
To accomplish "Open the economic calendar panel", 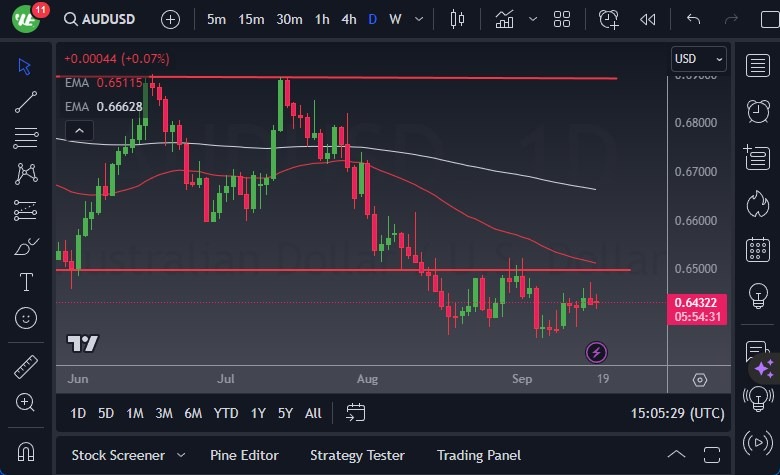I will coord(757,250).
